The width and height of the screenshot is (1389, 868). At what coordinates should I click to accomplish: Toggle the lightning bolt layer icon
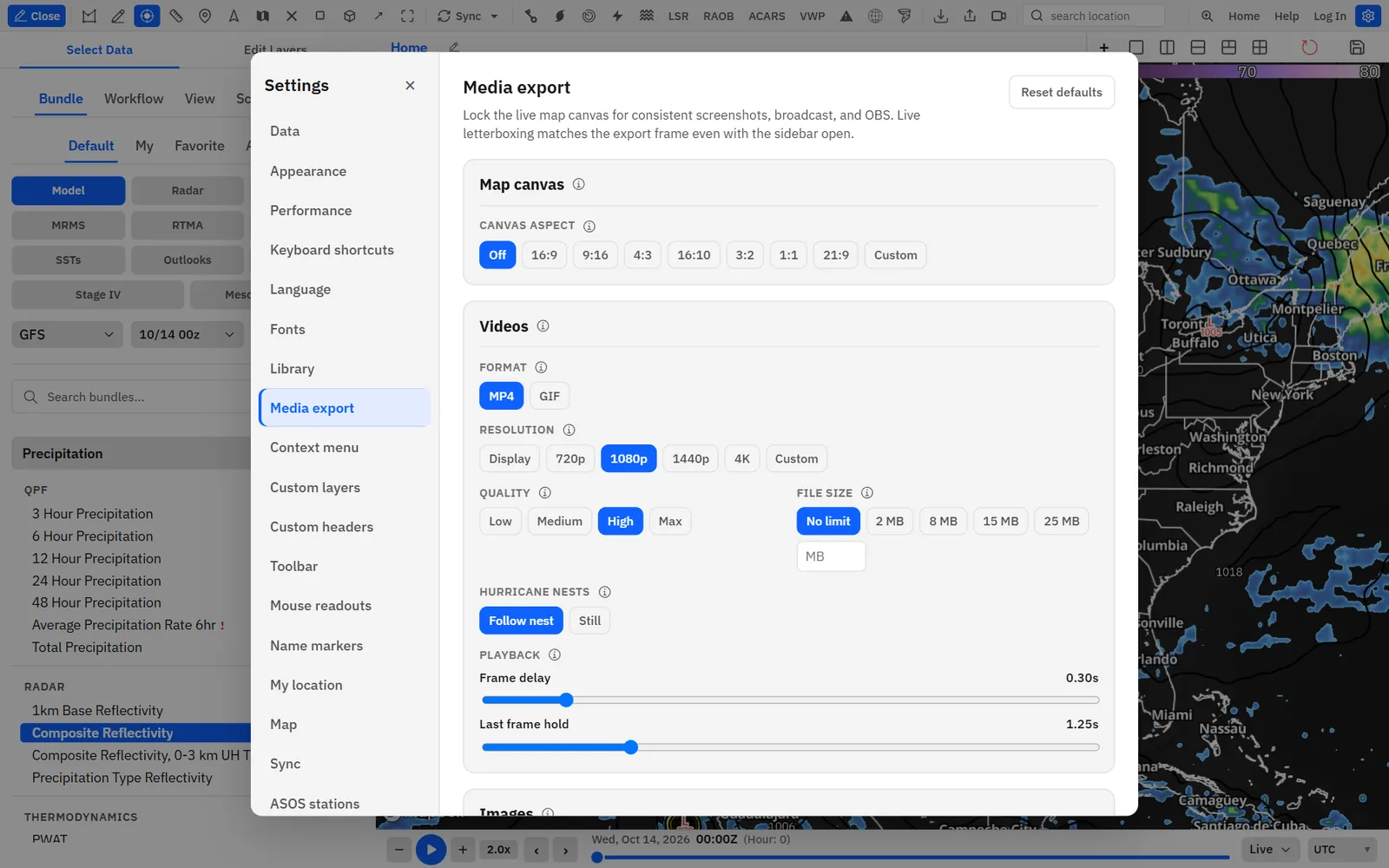coord(617,16)
